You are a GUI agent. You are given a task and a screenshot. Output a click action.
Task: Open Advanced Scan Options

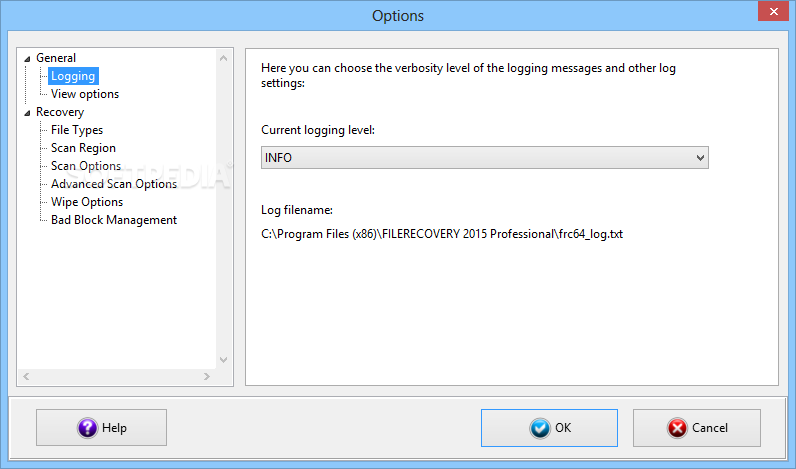point(114,184)
